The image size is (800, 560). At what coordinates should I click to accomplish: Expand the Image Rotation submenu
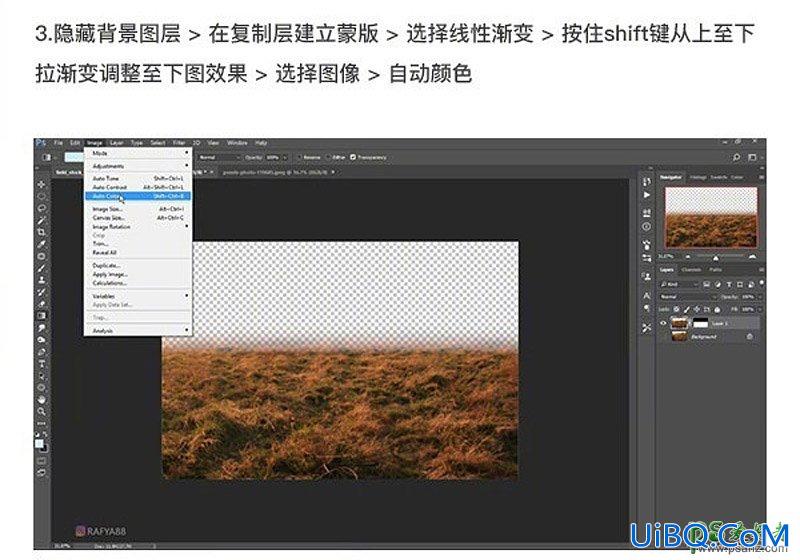pyautogui.click(x=138, y=226)
